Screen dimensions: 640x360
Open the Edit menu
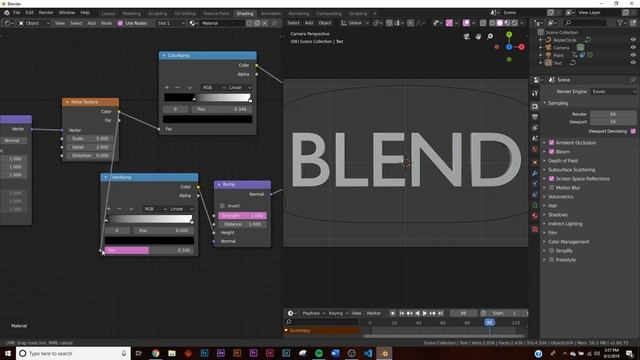coord(29,13)
